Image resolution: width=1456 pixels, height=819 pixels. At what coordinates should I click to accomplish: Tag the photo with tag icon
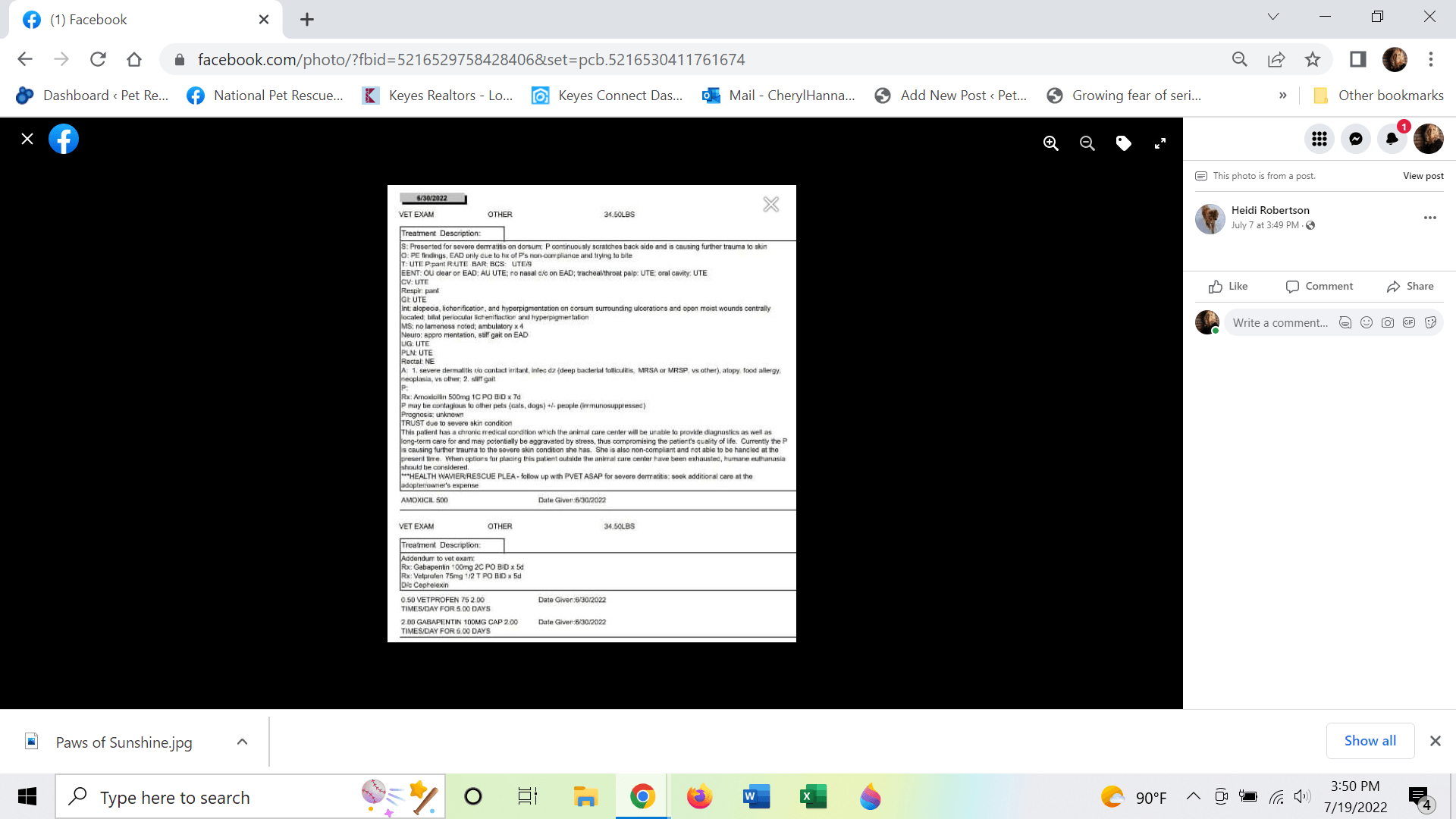click(1123, 143)
